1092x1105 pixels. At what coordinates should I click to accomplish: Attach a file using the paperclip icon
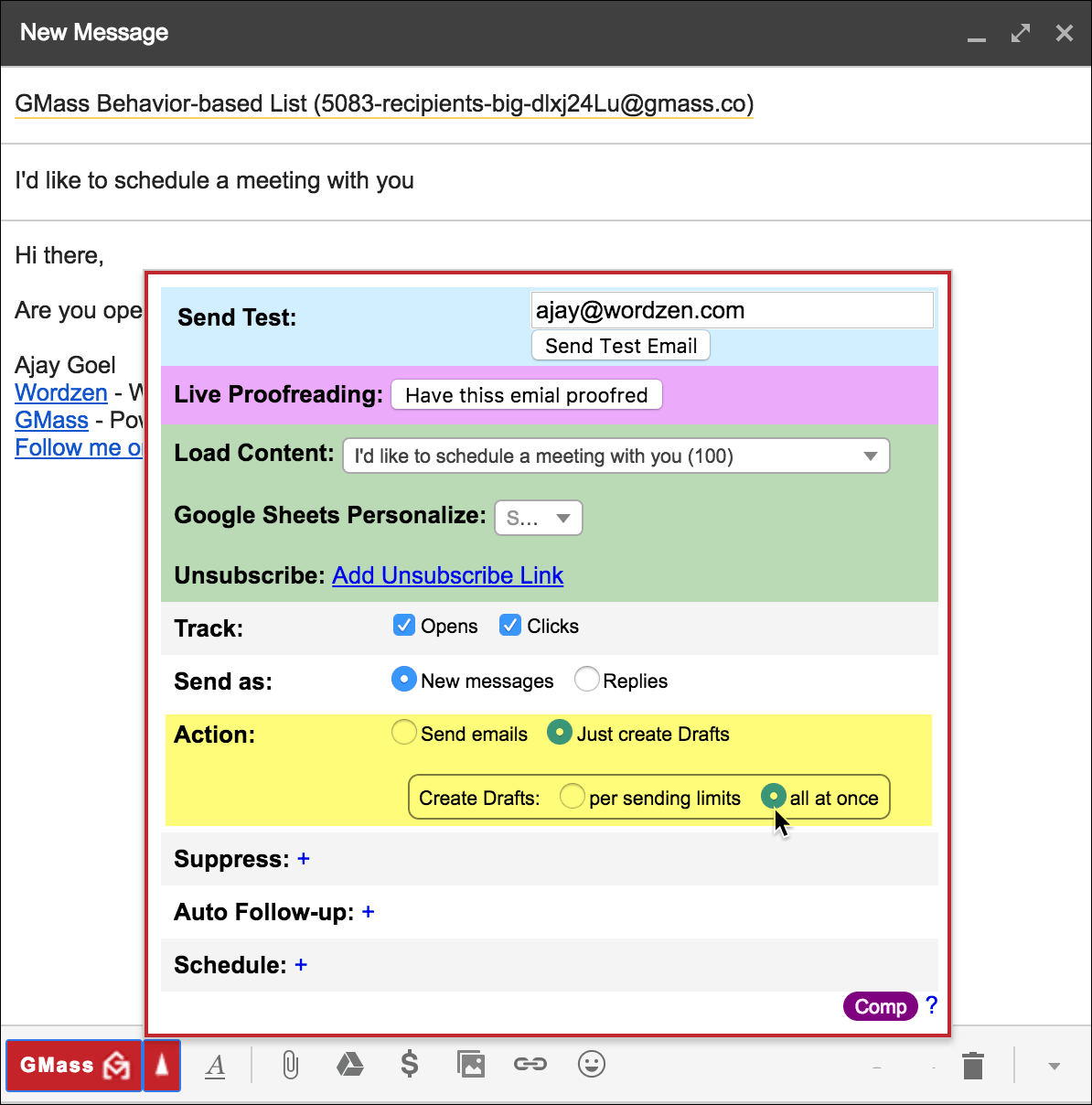pos(290,1065)
